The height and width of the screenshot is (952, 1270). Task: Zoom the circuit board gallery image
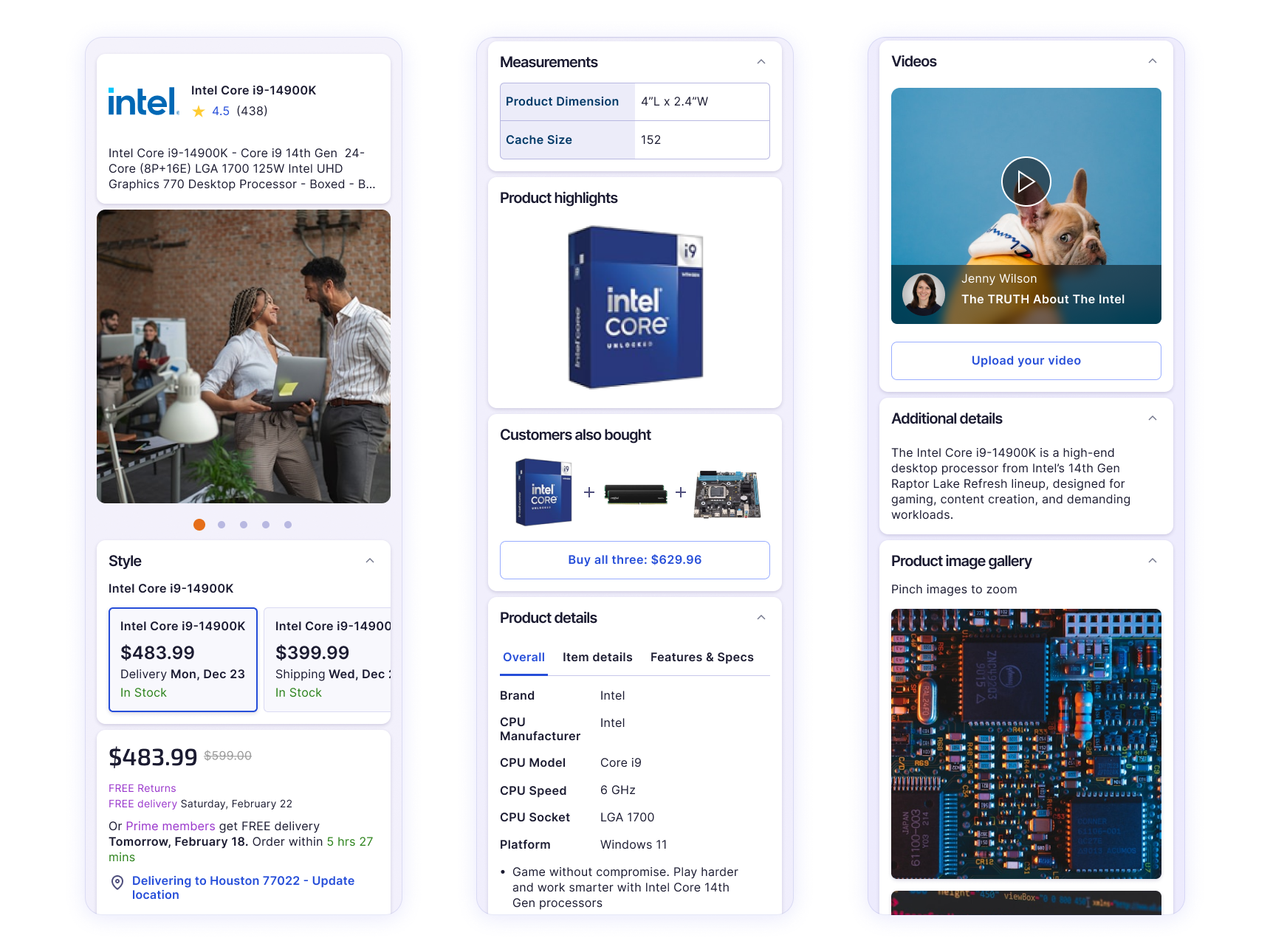coord(1026,744)
